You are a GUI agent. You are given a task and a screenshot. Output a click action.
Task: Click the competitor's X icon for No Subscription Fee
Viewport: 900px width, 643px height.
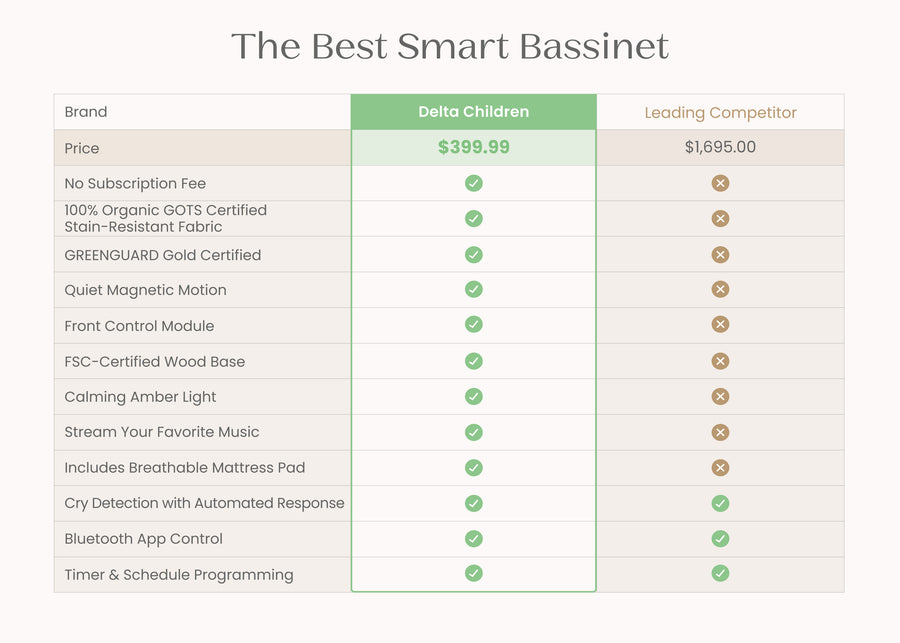(x=720, y=183)
